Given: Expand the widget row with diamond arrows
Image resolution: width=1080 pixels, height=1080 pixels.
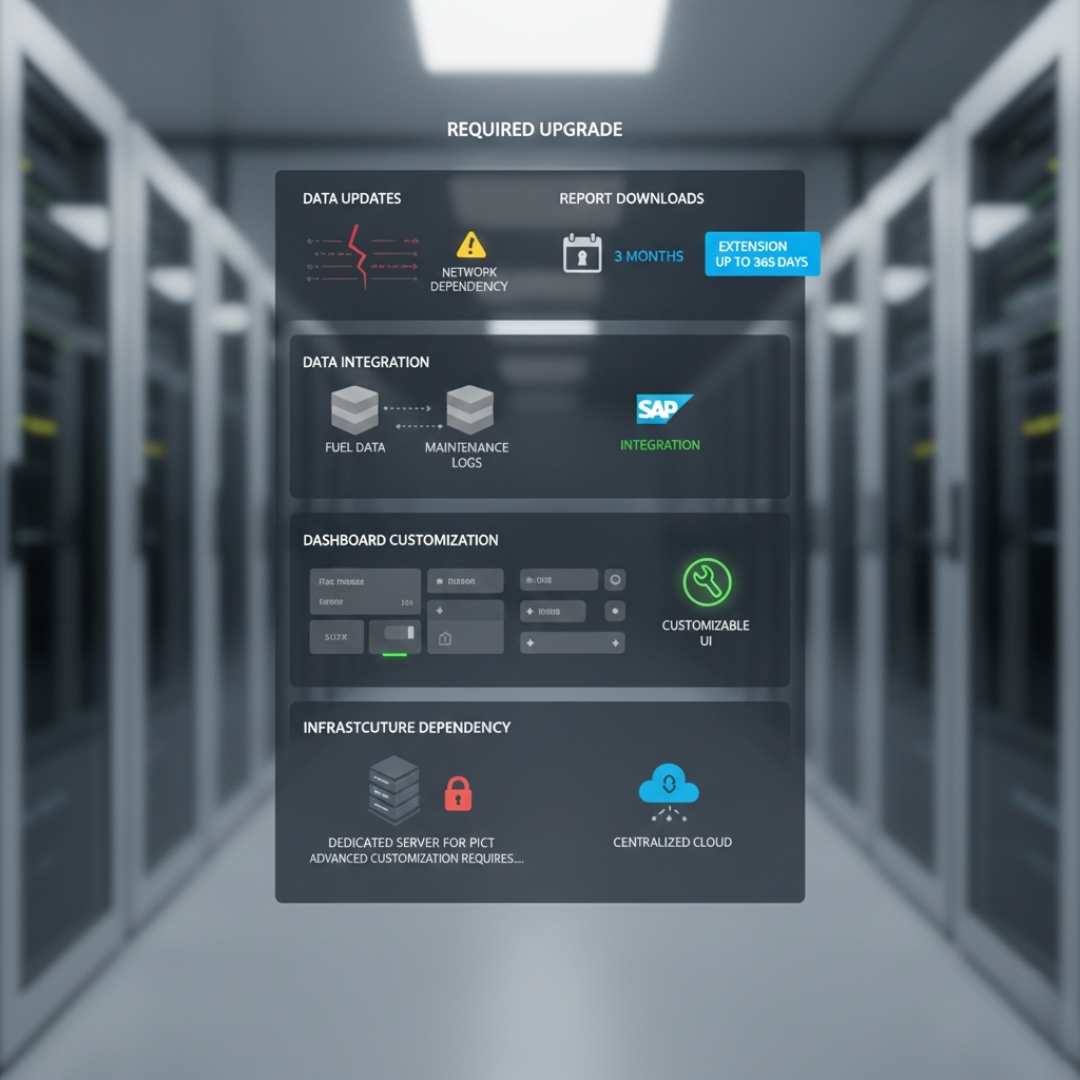Looking at the screenshot, I should [572, 645].
